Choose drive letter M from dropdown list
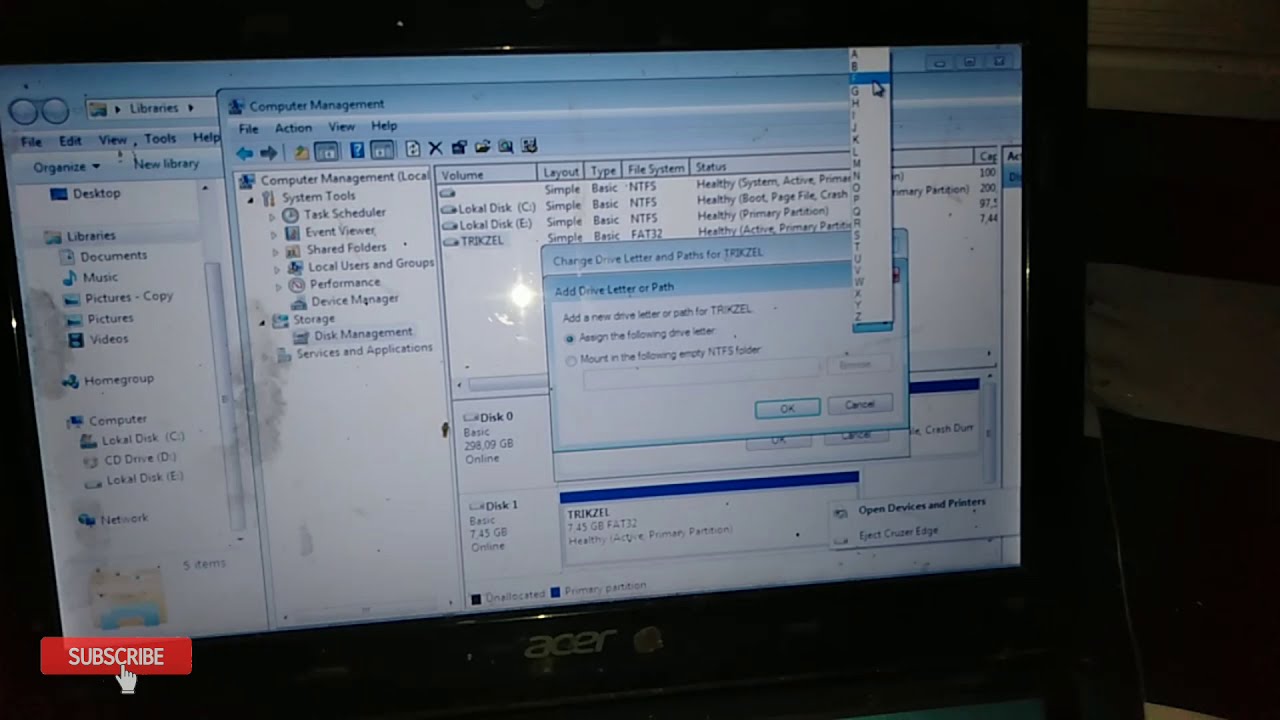1280x720 pixels. [856, 163]
